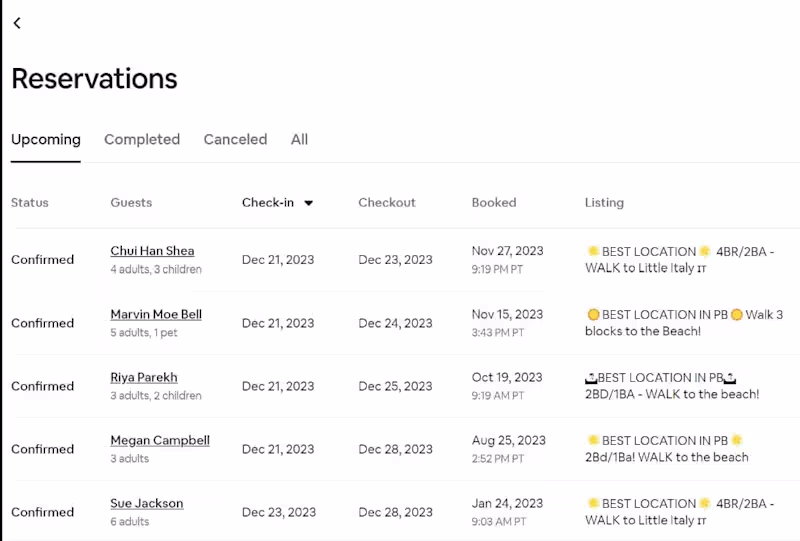View Riya Parekh's guest details
Viewport: 800px width, 541px height.
tap(144, 377)
